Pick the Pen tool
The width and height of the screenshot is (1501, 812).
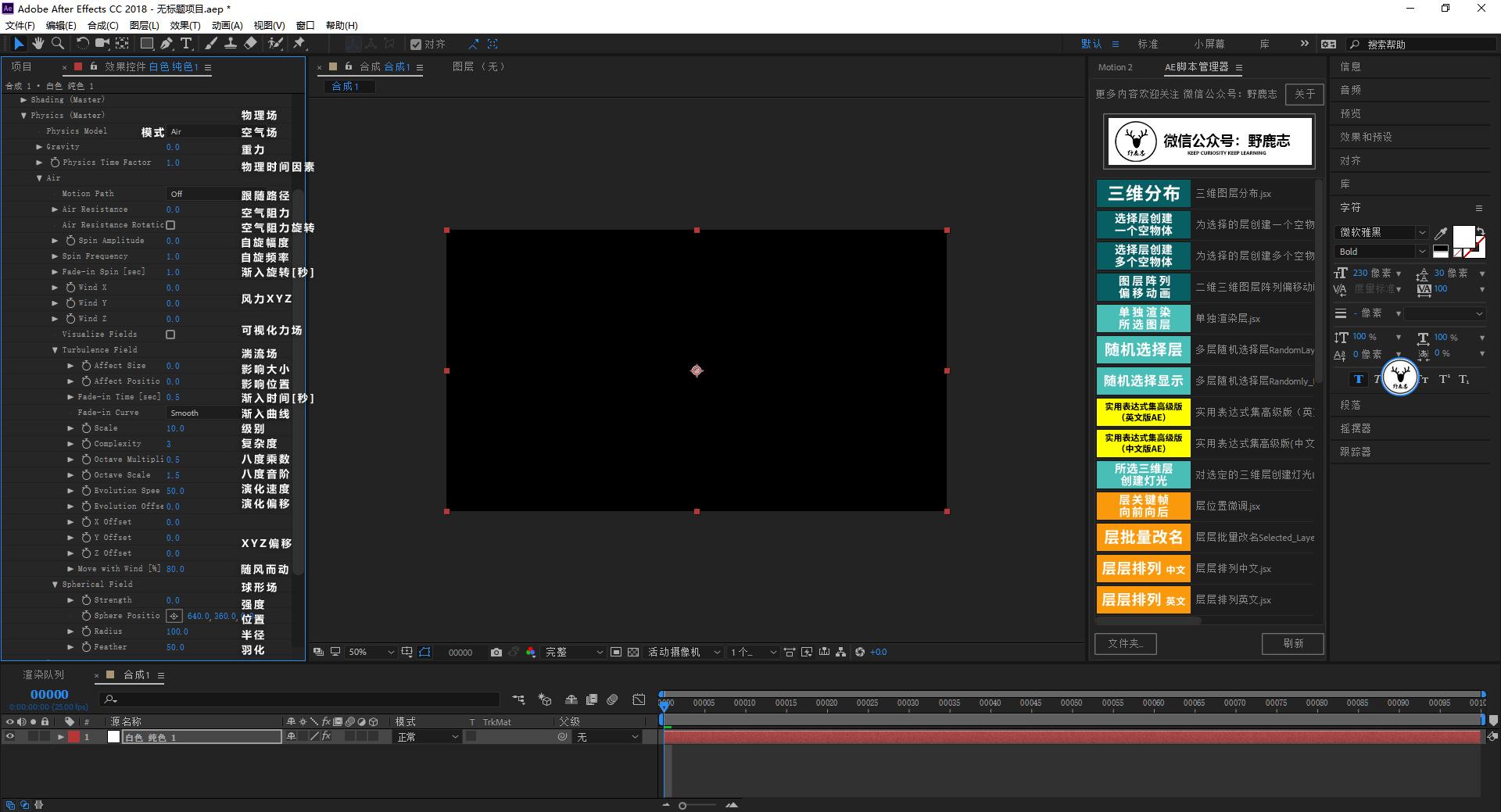167,44
